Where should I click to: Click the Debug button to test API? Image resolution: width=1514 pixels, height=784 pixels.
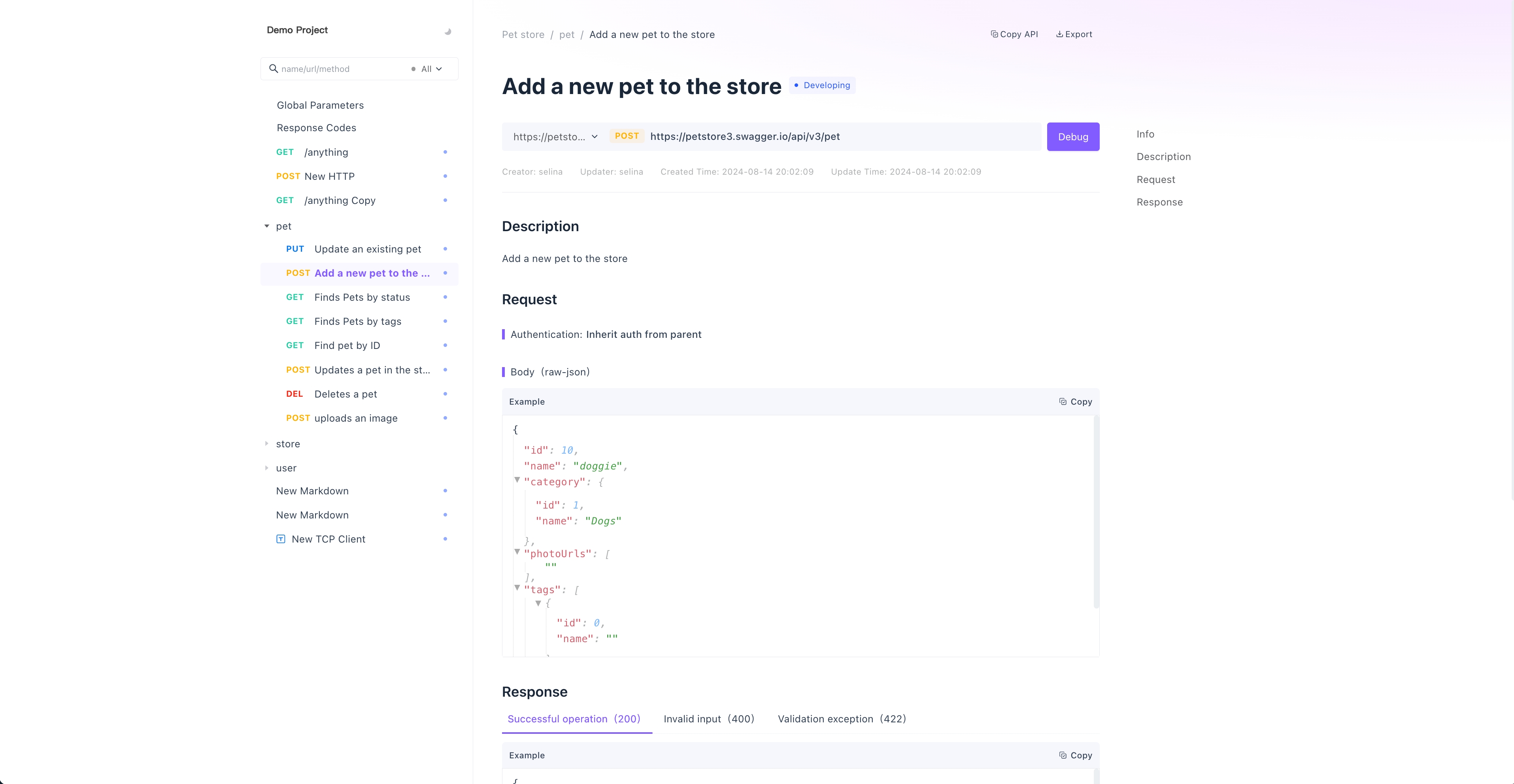[1073, 136]
